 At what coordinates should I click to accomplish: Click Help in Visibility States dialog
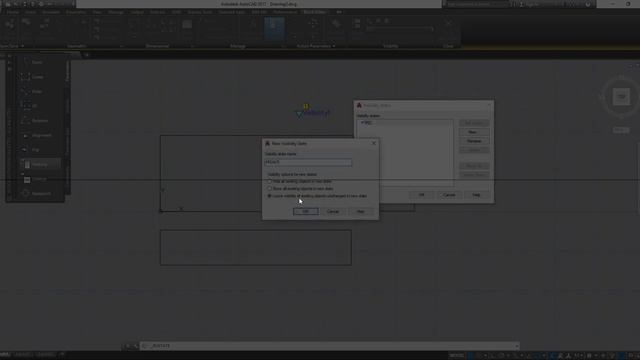[476, 195]
